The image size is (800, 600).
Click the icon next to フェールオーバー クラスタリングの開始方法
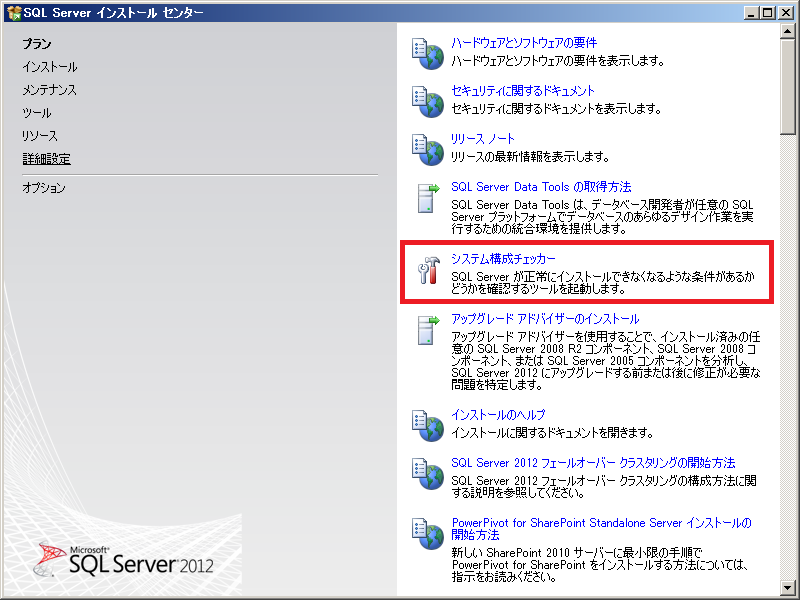428,473
